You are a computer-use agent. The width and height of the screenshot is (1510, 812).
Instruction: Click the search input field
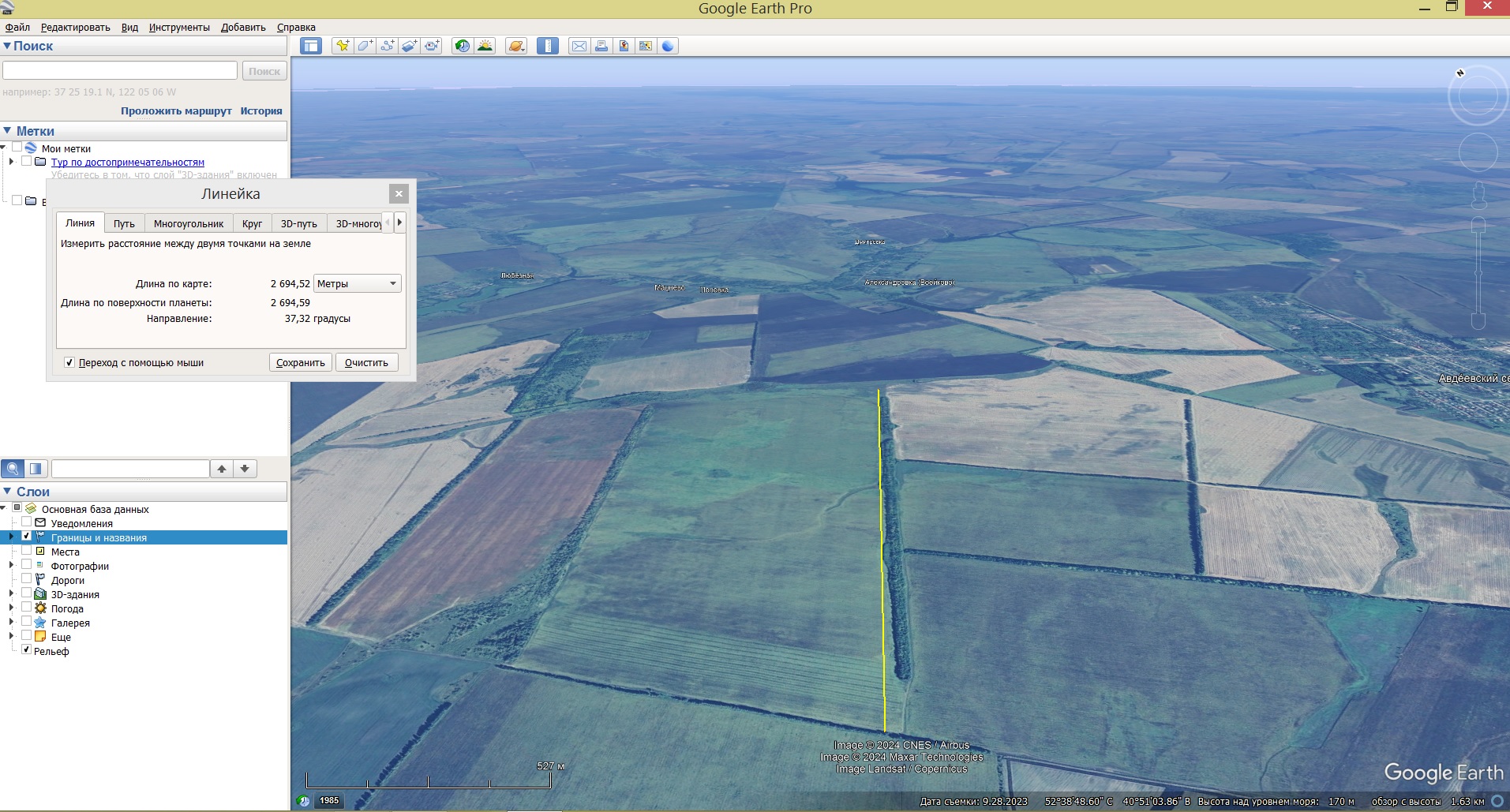point(120,71)
